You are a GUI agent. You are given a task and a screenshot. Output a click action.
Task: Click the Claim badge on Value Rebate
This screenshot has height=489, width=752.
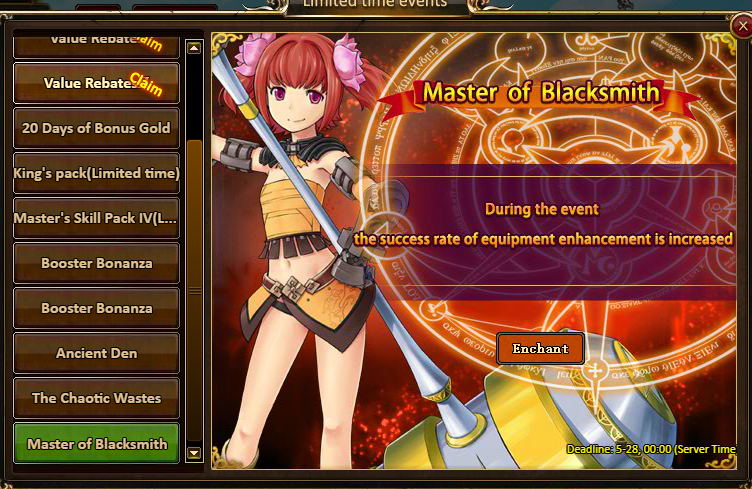146,84
